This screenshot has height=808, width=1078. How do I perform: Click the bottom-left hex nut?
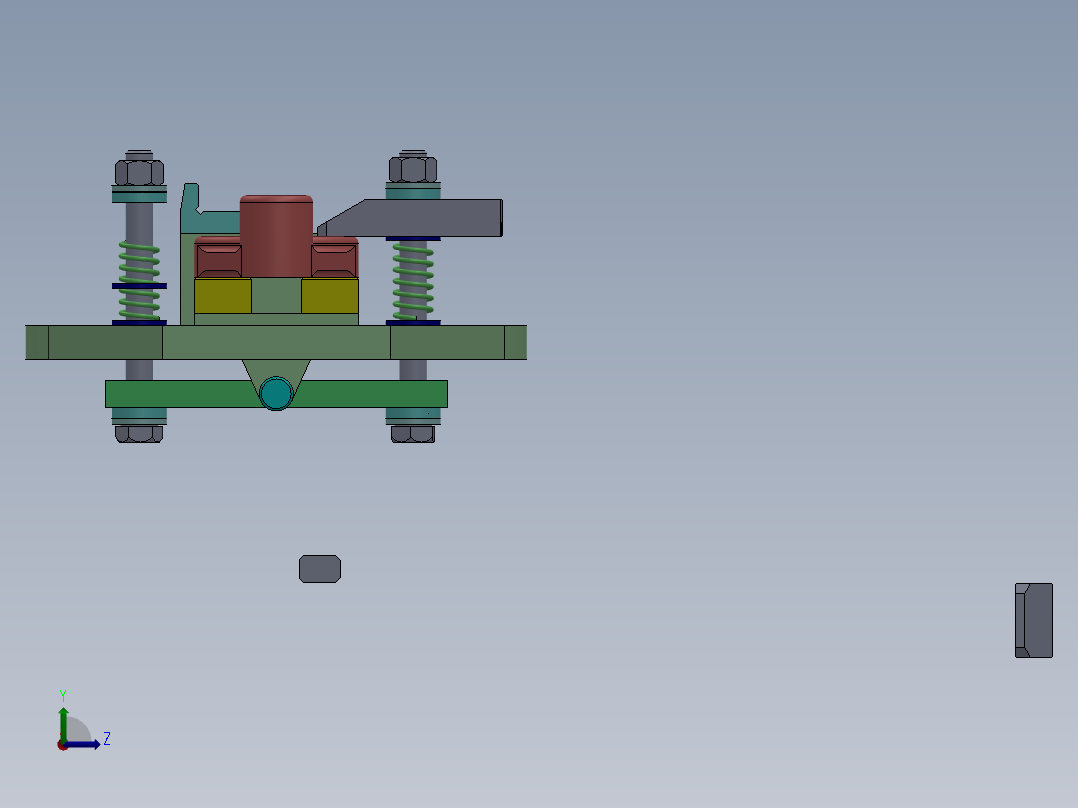click(x=137, y=433)
